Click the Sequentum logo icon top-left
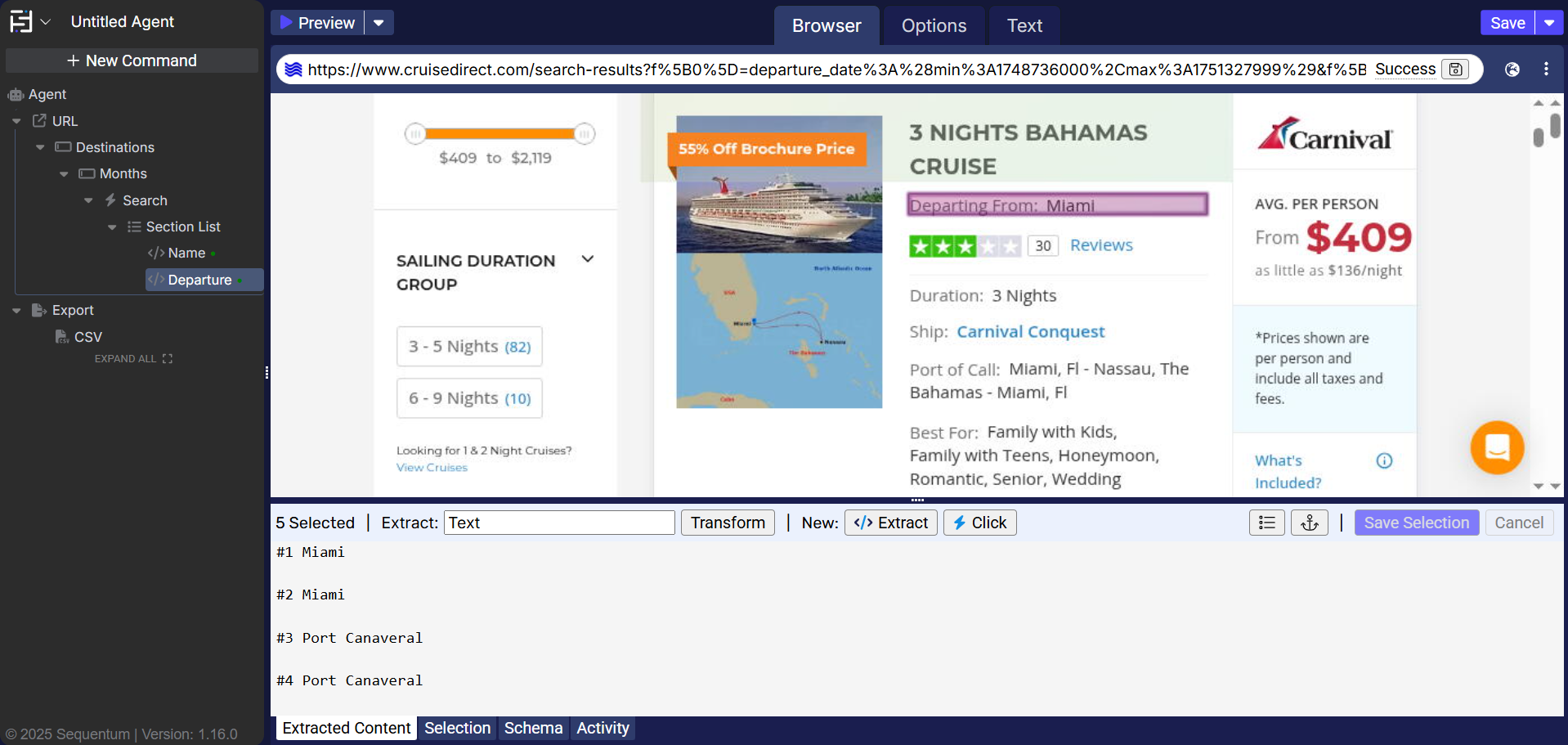This screenshot has height=745, width=1568. click(x=21, y=21)
